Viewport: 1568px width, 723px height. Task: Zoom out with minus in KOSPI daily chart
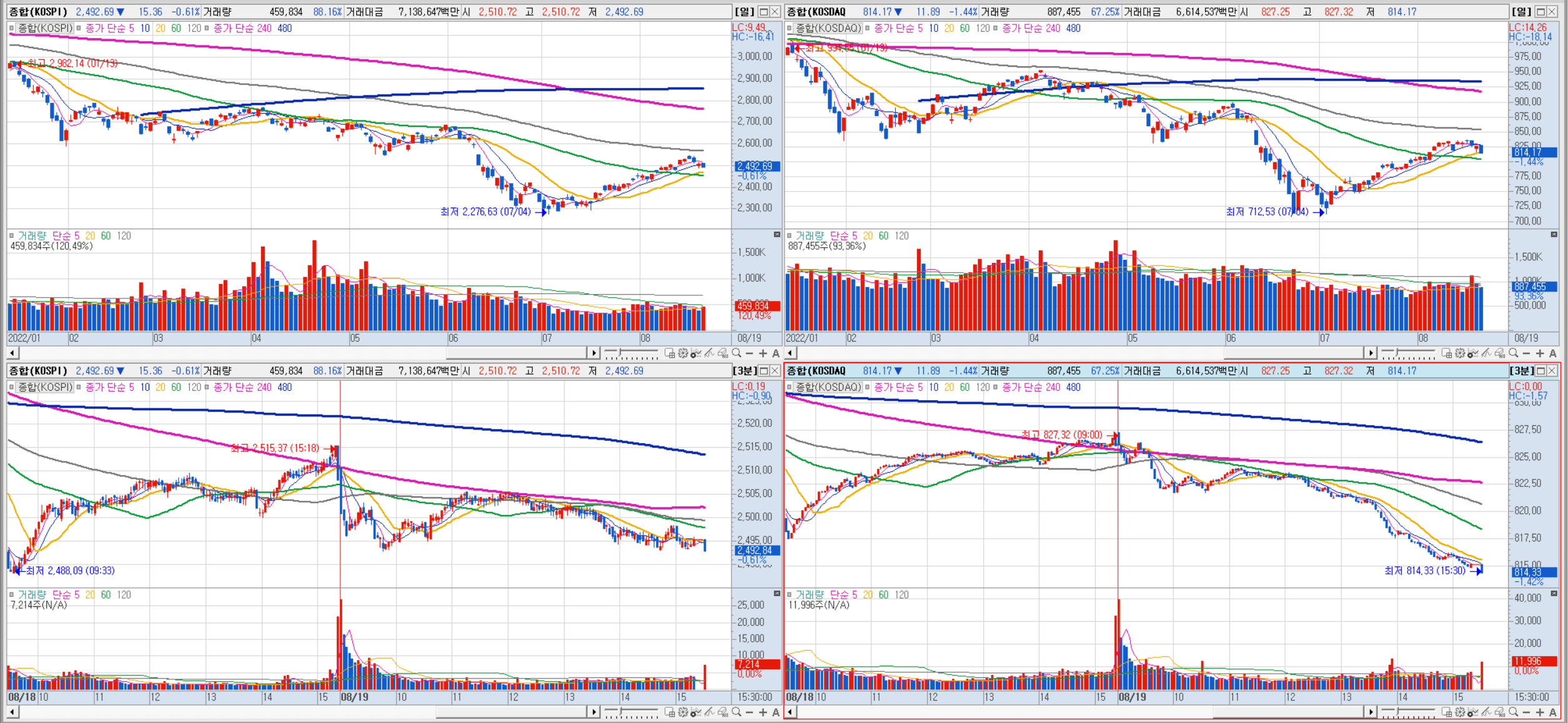pyautogui.click(x=749, y=353)
